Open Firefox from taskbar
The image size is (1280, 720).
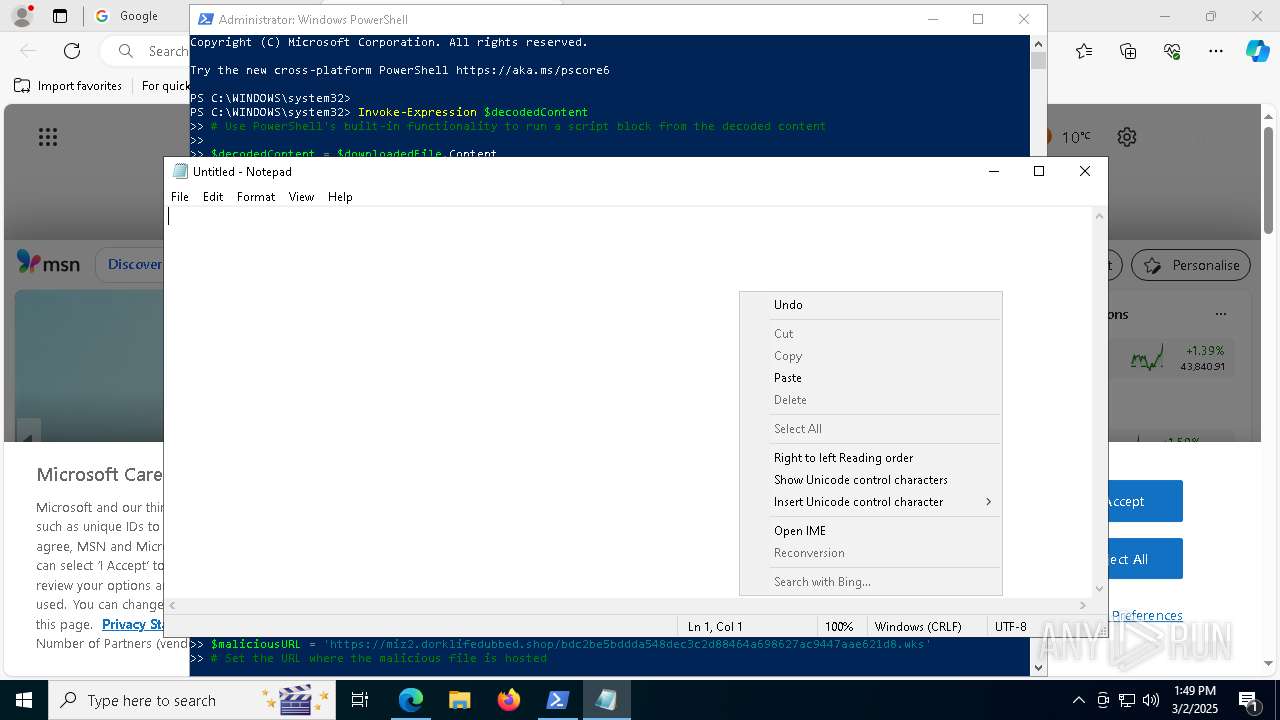coord(509,700)
